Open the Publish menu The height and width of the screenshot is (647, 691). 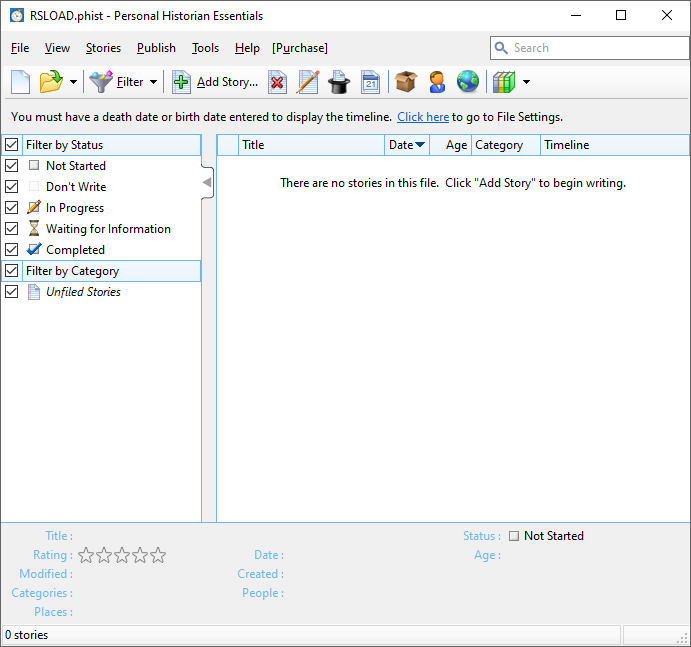click(156, 48)
